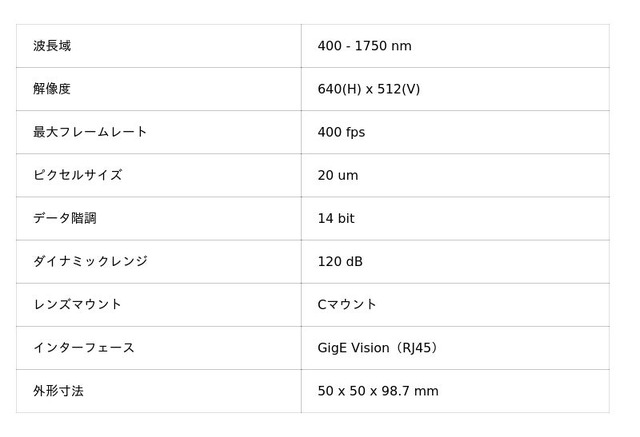The image size is (640, 437).
Task: Click the インターフェース row label
Action: tap(84, 348)
